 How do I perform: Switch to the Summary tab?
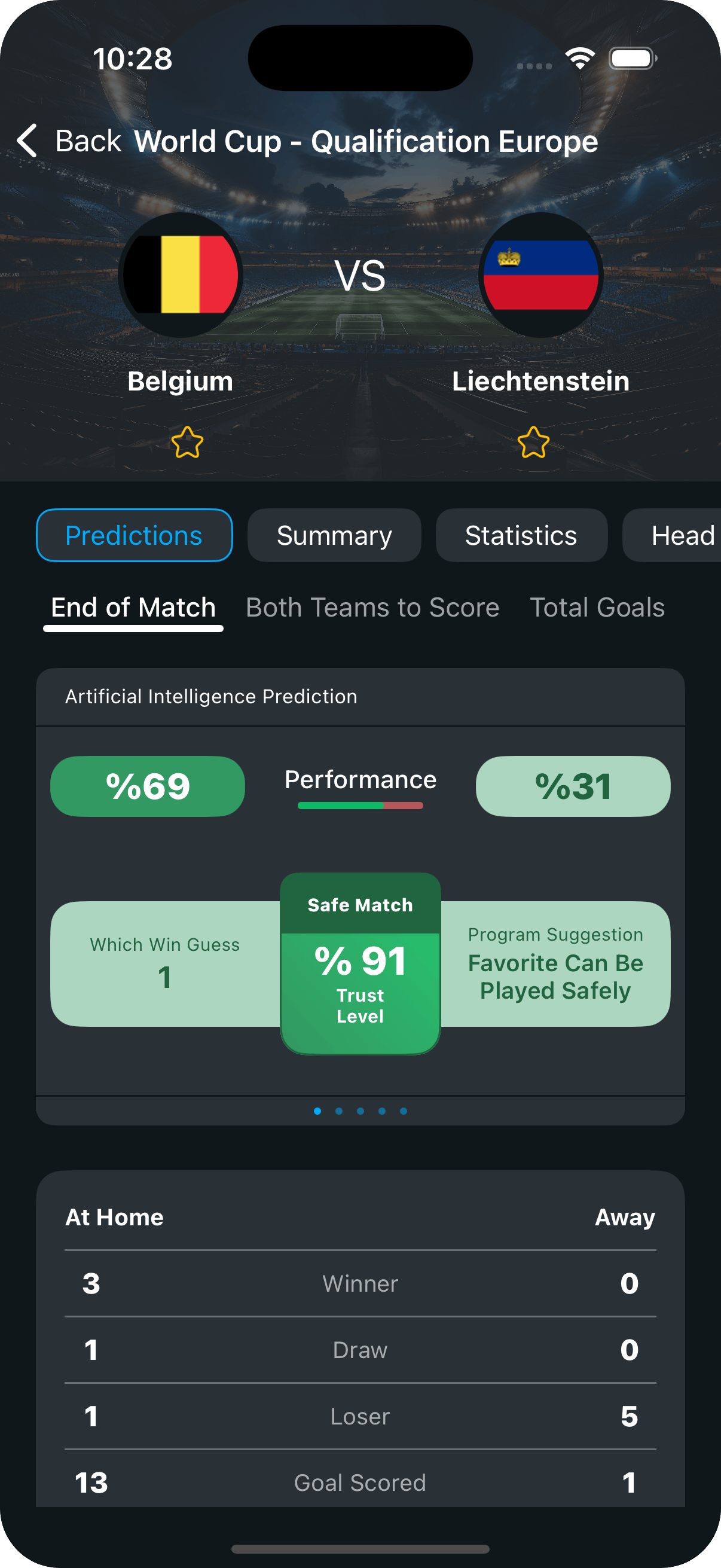click(334, 535)
